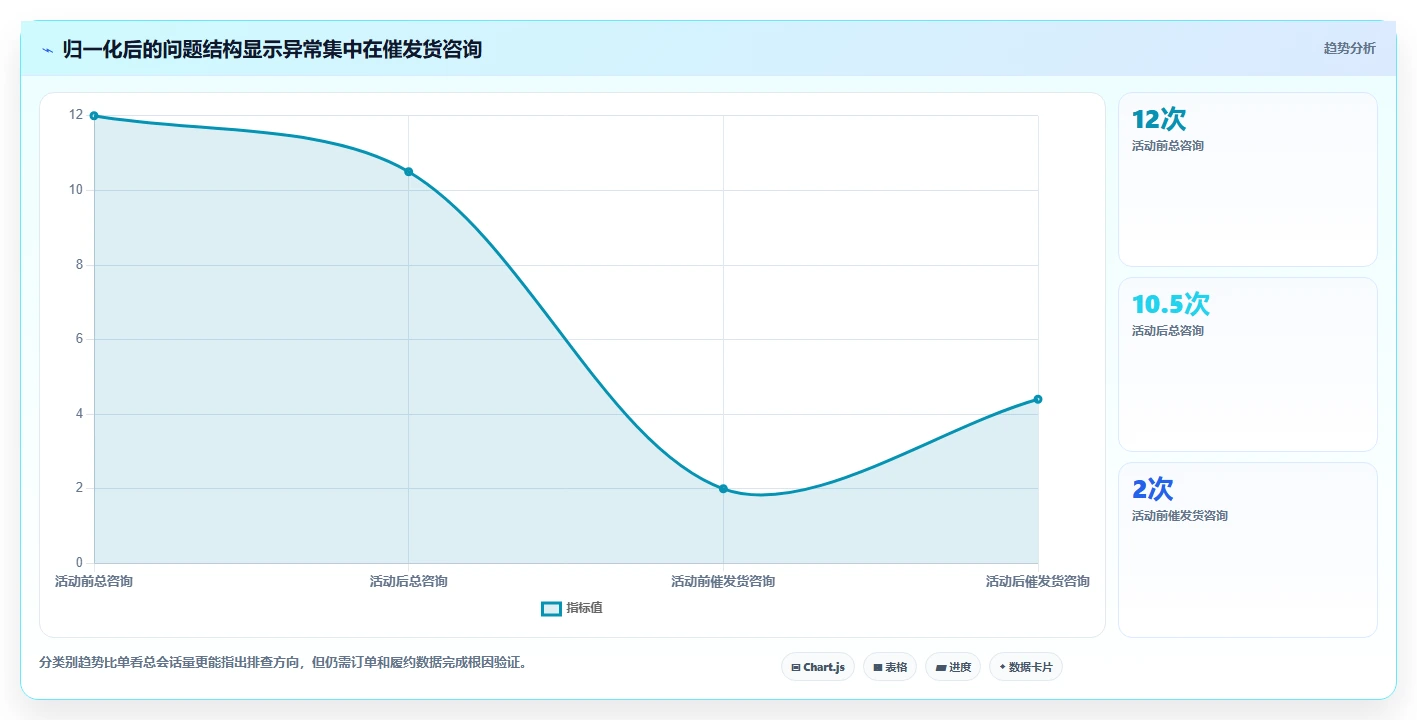The height and width of the screenshot is (720, 1417).
Task: Click the x-axis label 活动前催发货咨询
Action: [x=723, y=581]
